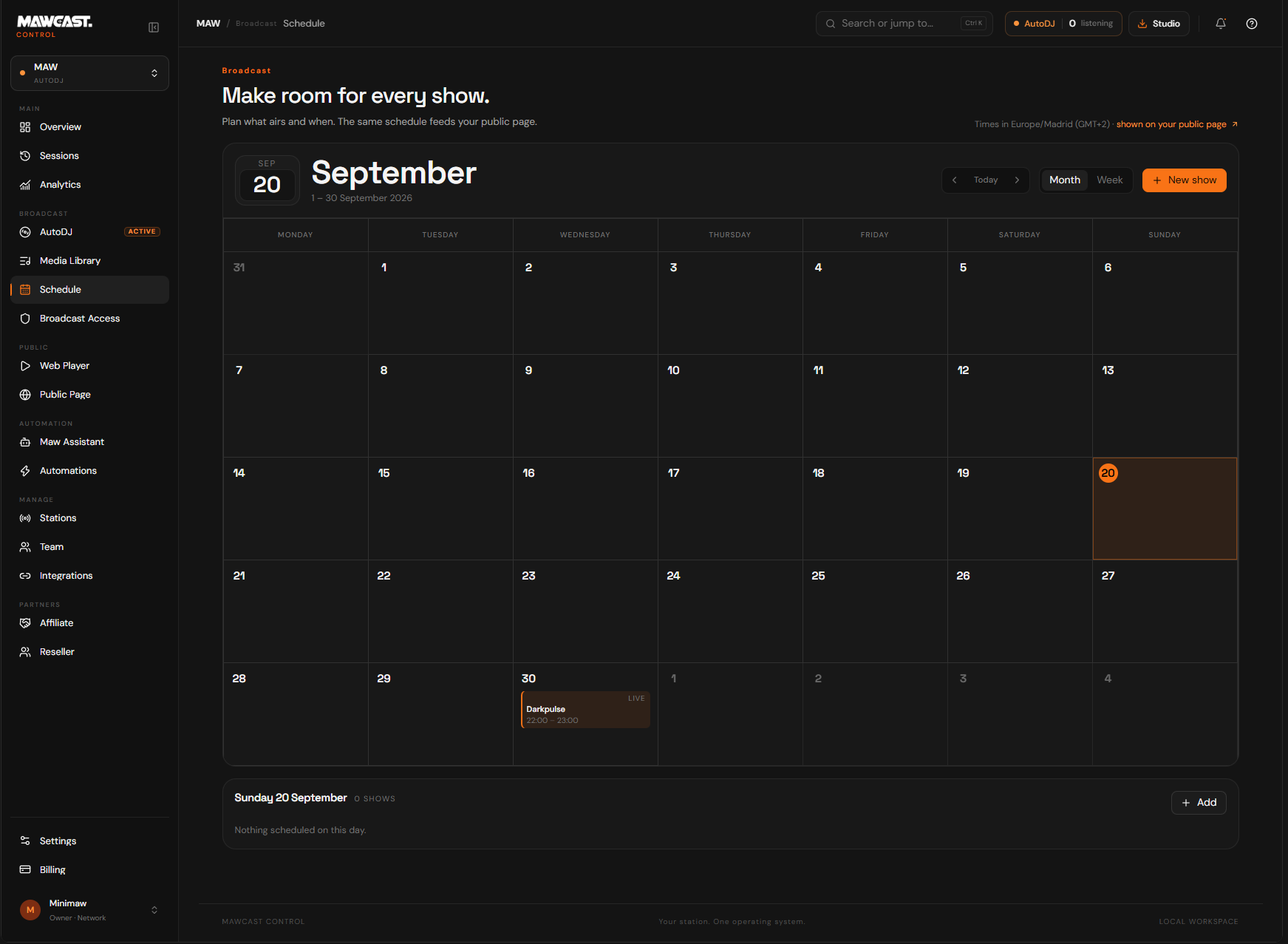Switch calendar to Week view
The image size is (1288, 944).
1109,180
